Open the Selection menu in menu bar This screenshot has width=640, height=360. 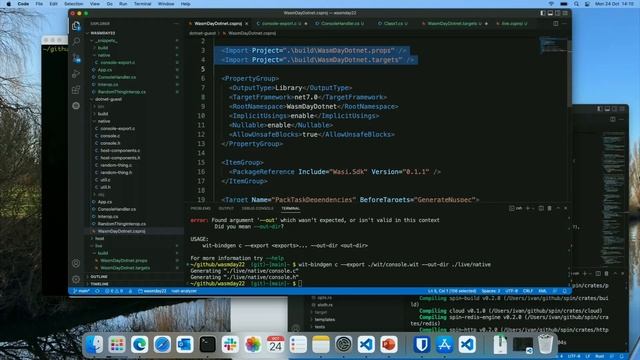(x=73, y=4)
